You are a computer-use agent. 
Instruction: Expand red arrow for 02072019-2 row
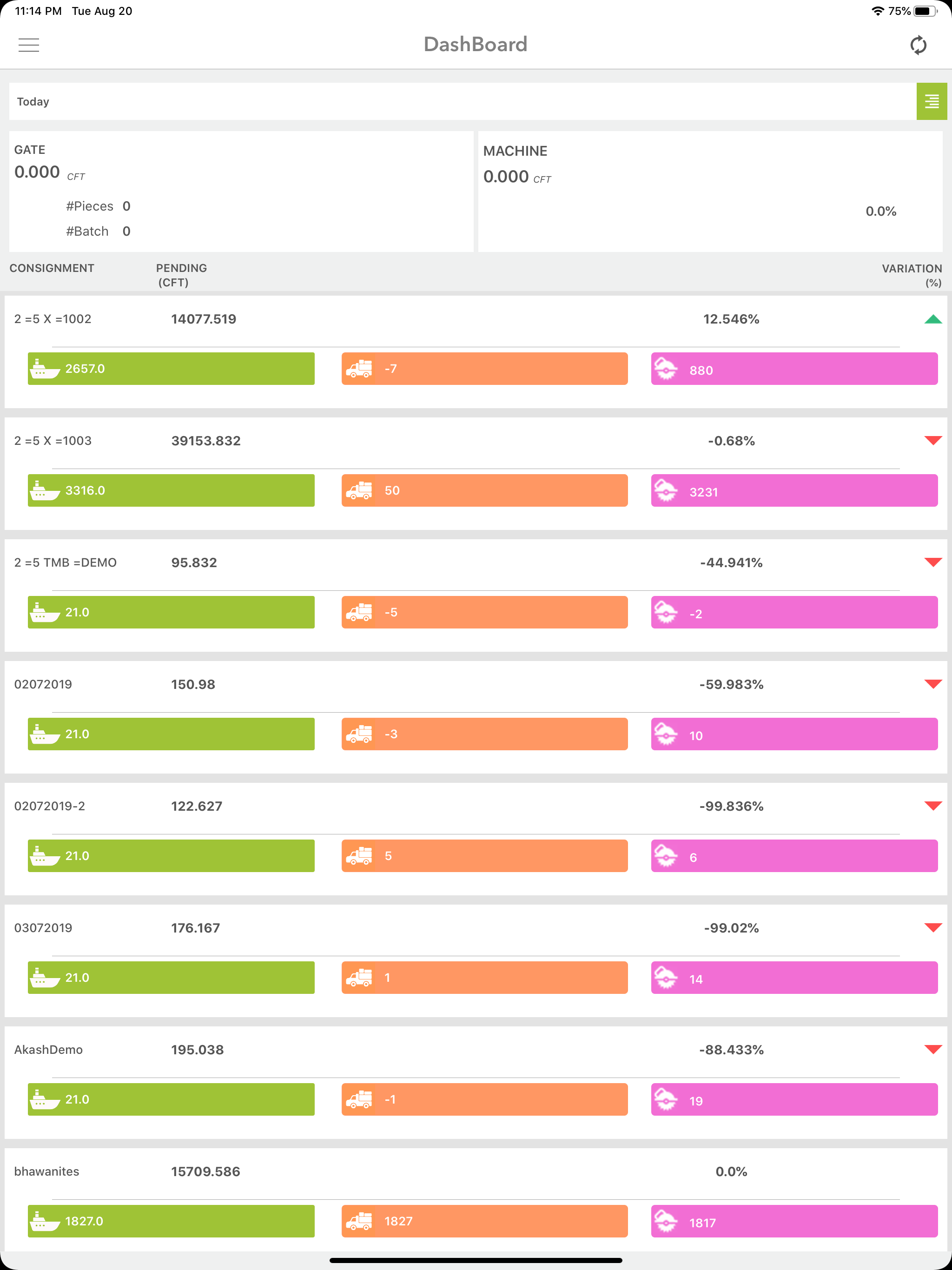tap(933, 806)
